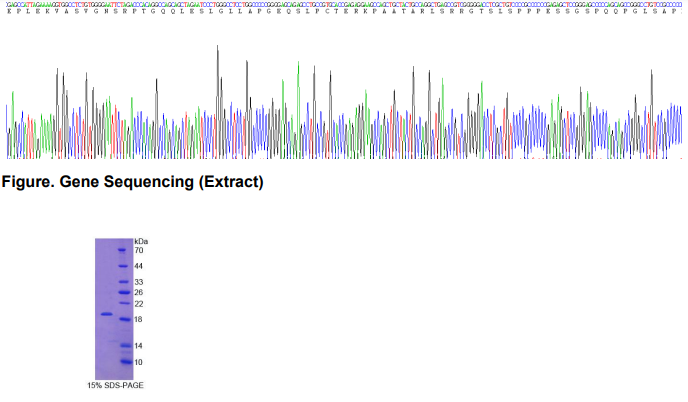Select the 22 kDa marker label
688x402 pixels.
(140, 303)
